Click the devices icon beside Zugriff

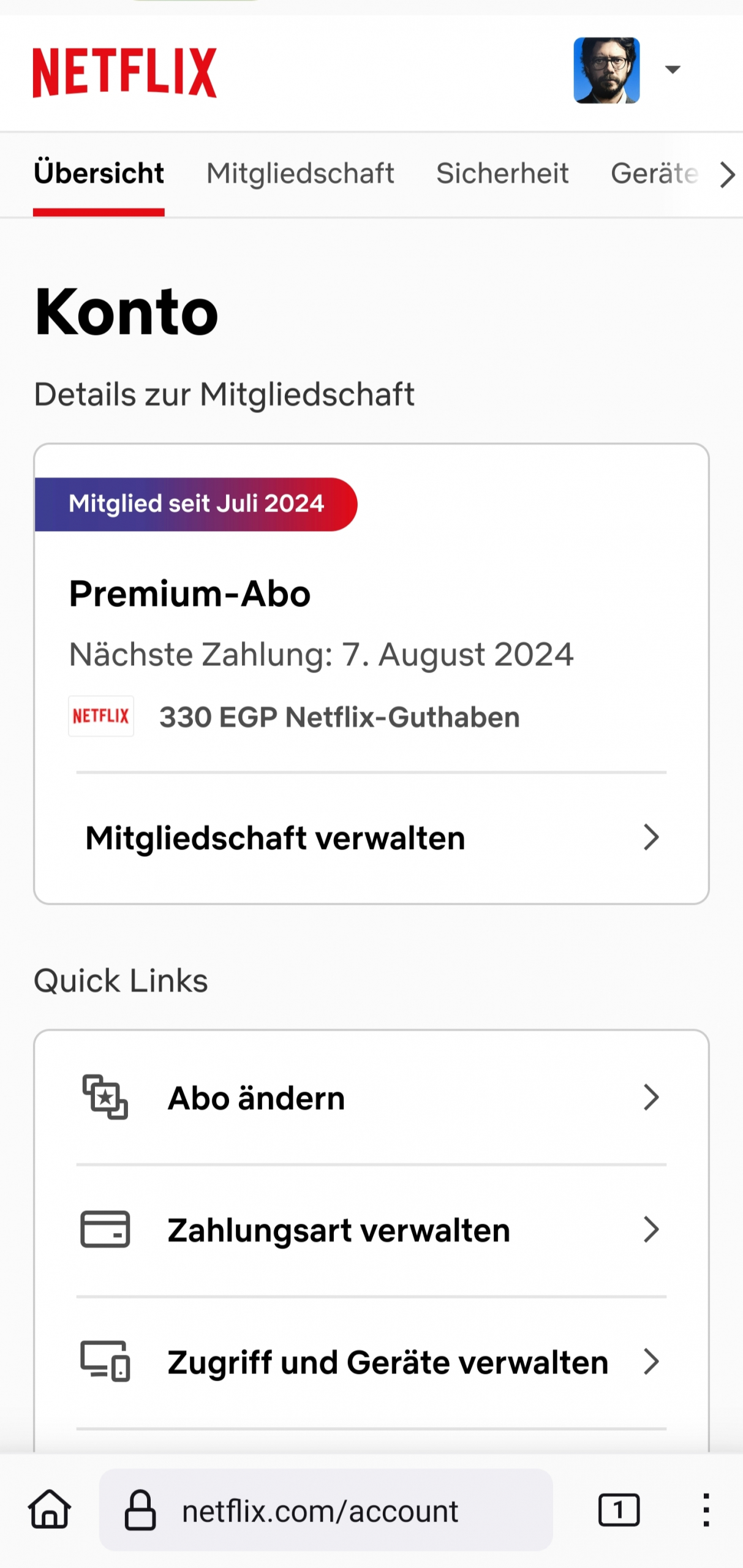click(105, 1361)
